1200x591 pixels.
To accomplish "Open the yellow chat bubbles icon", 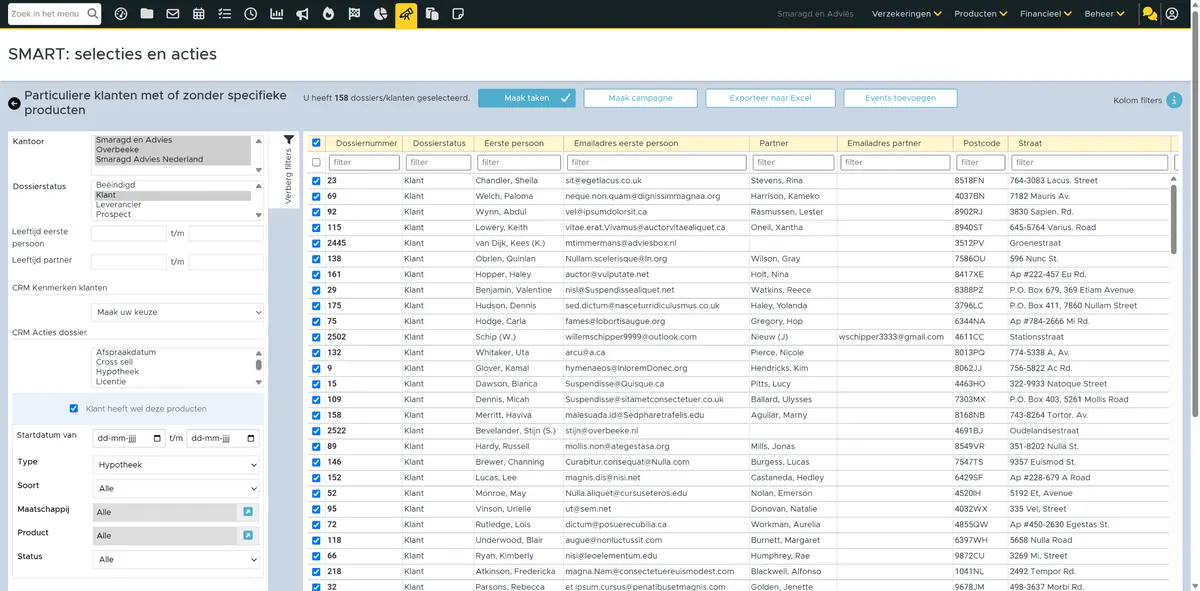I will click(x=1150, y=14).
